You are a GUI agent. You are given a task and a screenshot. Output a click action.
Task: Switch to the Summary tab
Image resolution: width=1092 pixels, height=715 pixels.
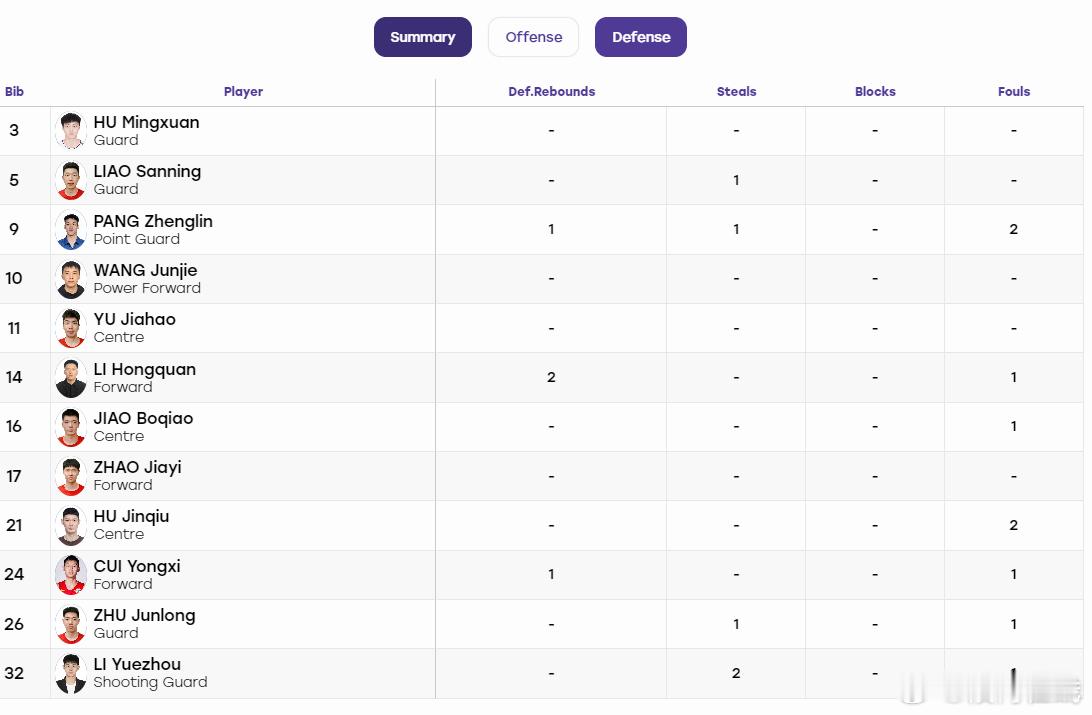[x=423, y=37]
